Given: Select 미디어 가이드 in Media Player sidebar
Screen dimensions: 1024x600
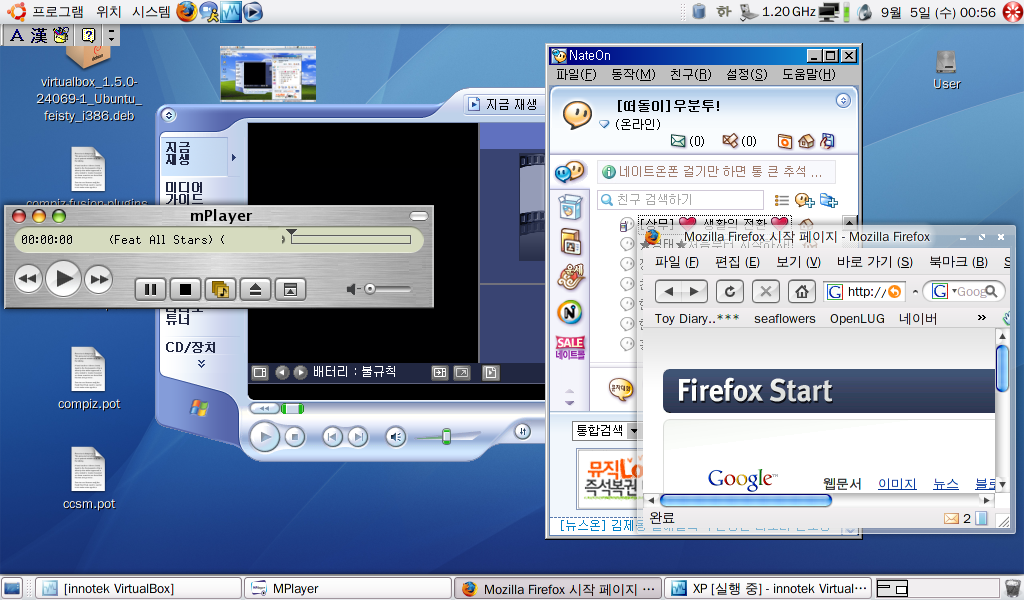Looking at the screenshot, I should [x=184, y=193].
